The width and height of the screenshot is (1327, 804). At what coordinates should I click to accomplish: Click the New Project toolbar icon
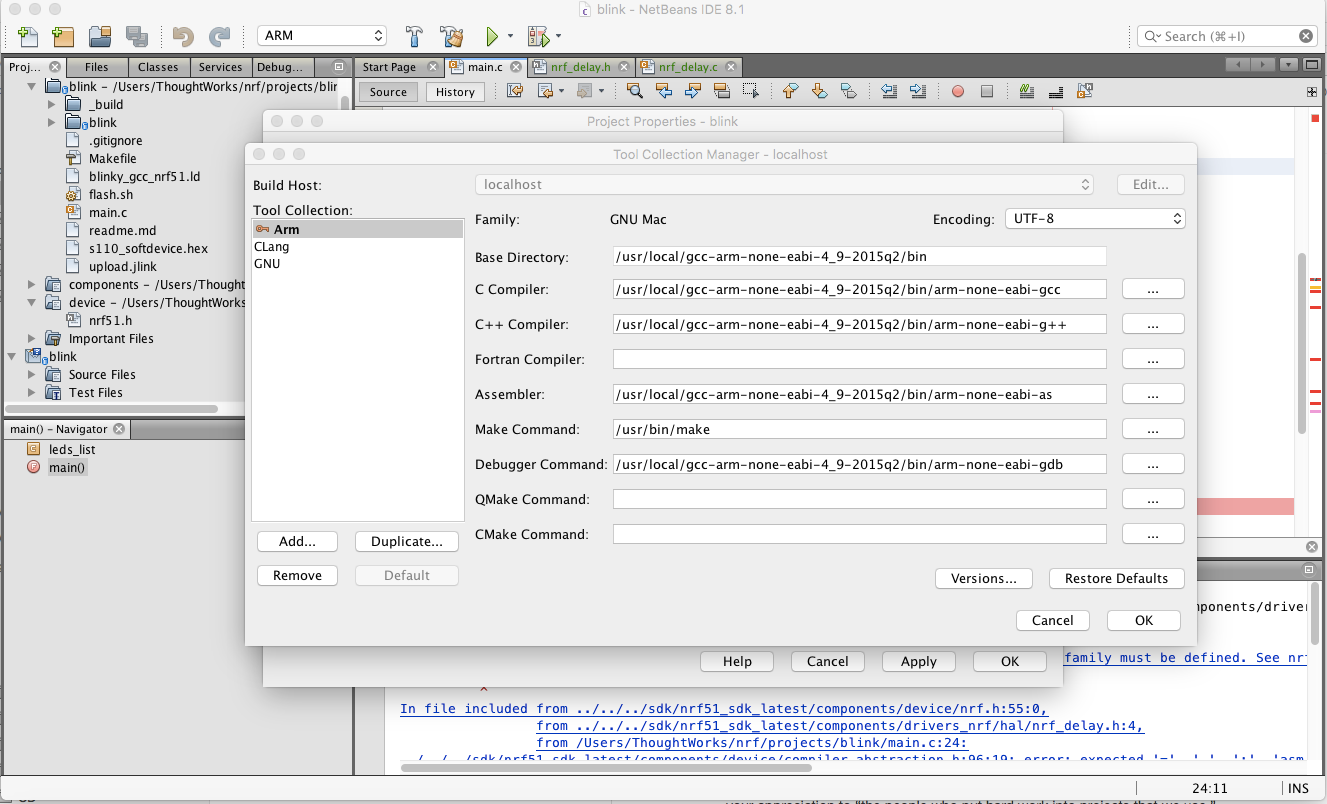coord(63,36)
